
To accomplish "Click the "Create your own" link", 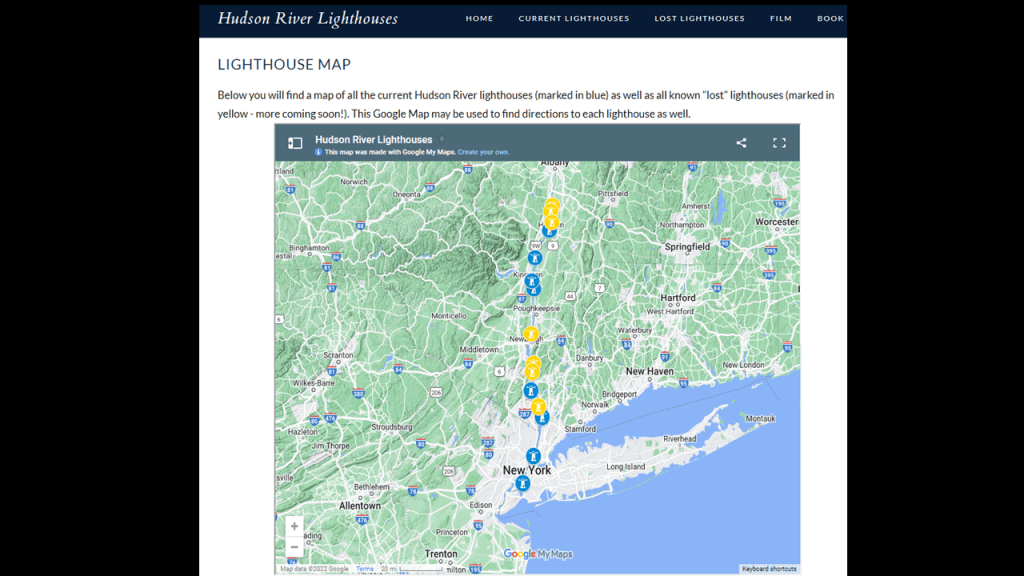I will [483, 152].
